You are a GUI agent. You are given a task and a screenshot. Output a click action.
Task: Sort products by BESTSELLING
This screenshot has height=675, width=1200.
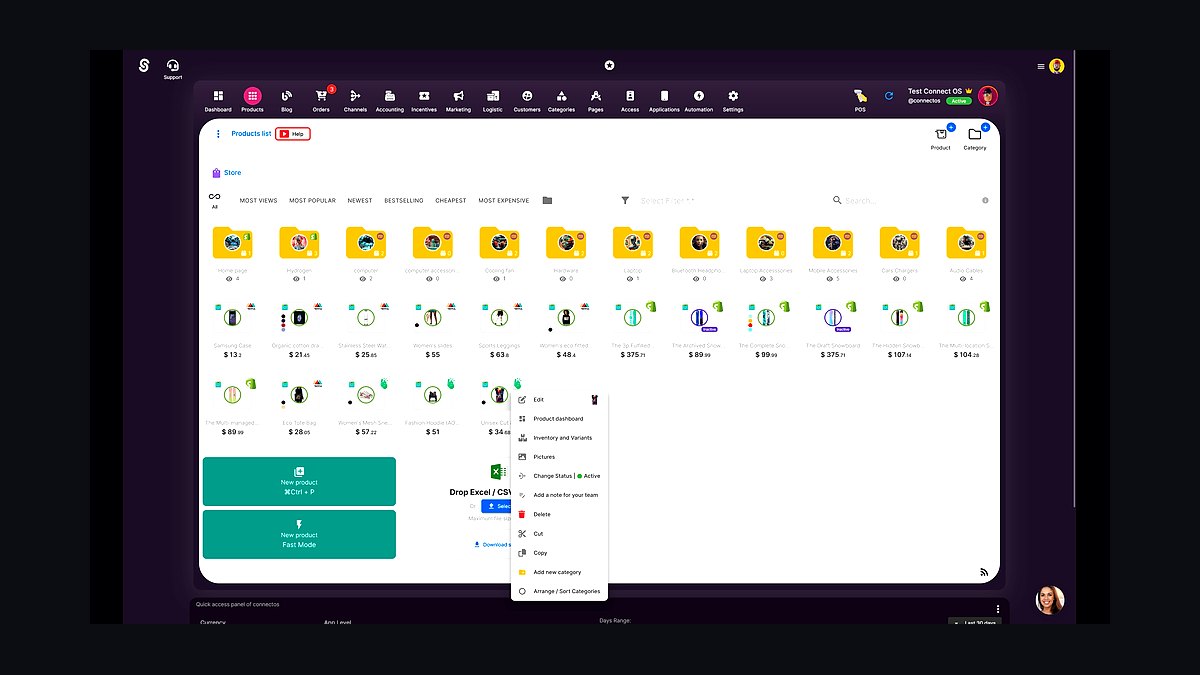coord(404,201)
